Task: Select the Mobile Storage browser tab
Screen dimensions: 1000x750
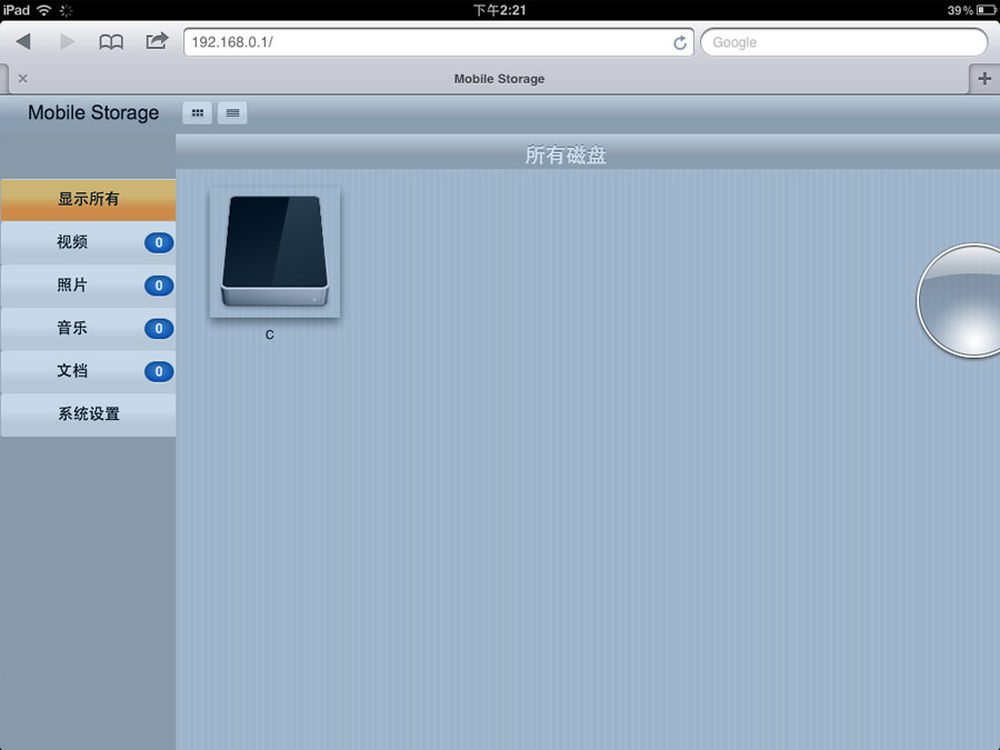Action: [488, 78]
